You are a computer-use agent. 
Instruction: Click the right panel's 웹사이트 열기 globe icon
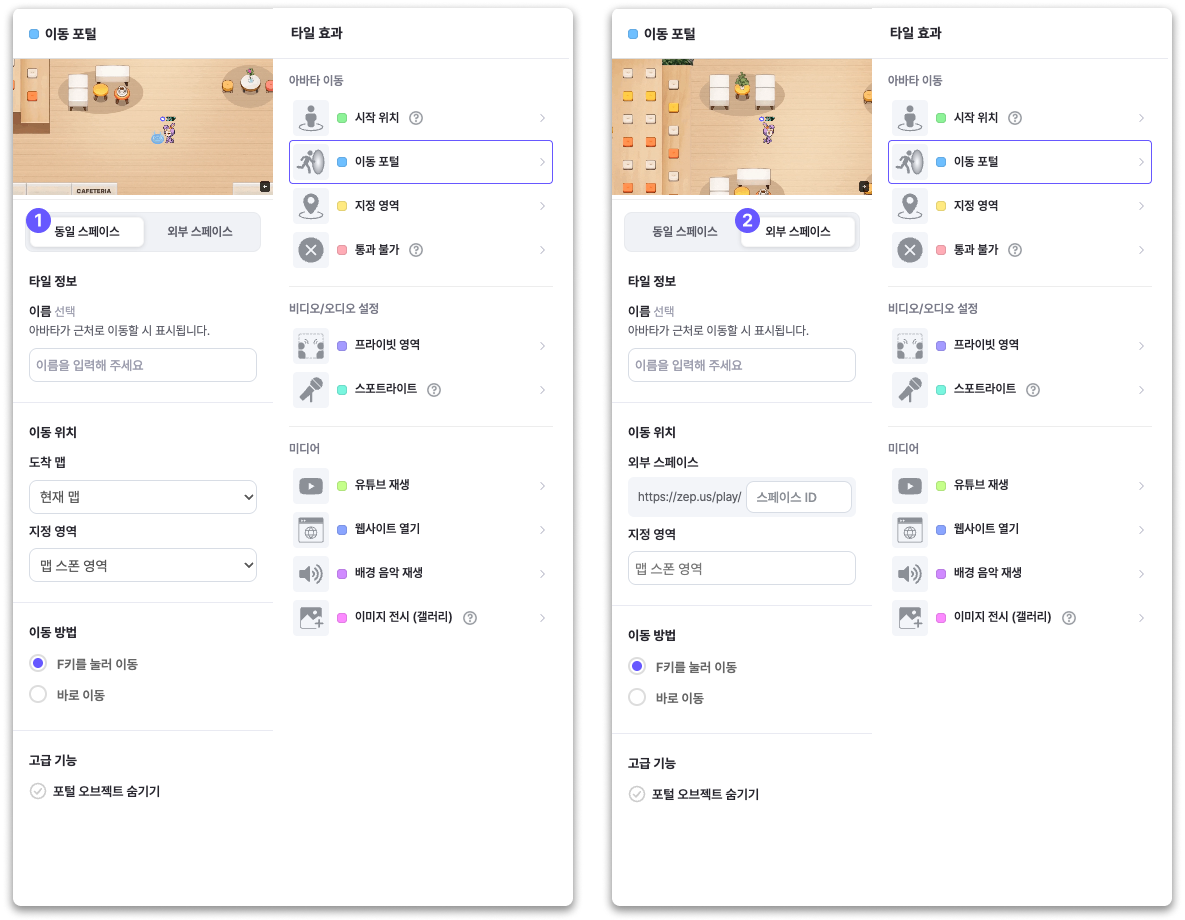coord(910,529)
